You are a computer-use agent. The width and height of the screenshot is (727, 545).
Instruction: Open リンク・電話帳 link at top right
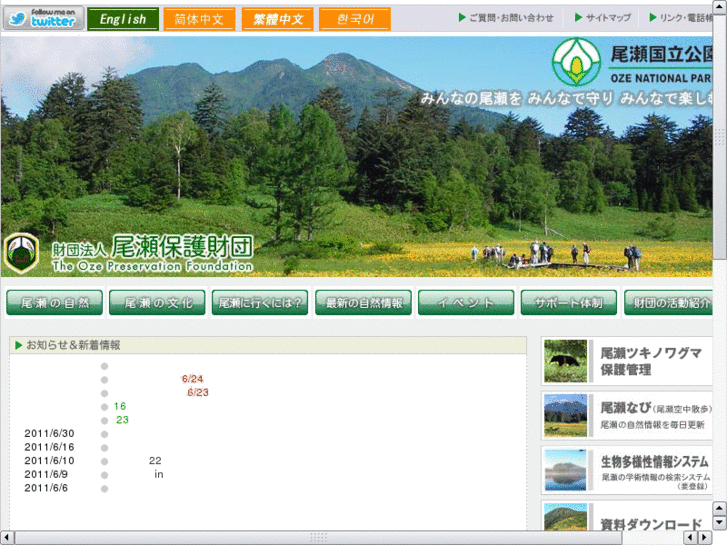point(686,18)
